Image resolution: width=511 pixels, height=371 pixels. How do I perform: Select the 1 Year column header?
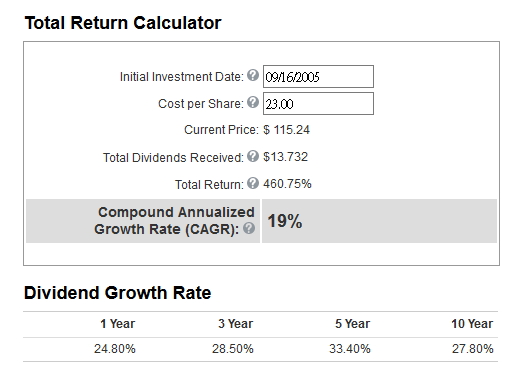pos(118,324)
